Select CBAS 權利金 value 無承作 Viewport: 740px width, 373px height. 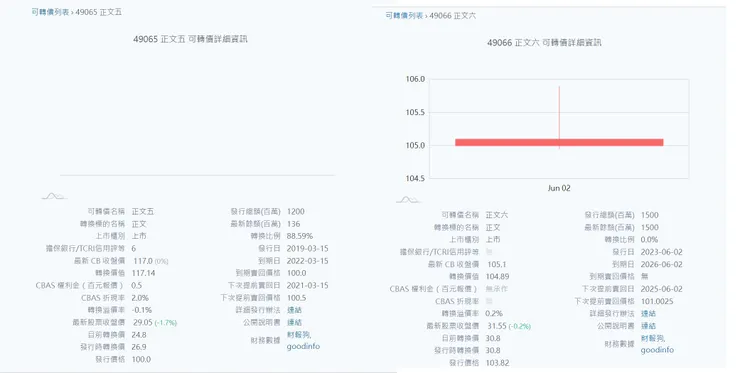[496, 288]
